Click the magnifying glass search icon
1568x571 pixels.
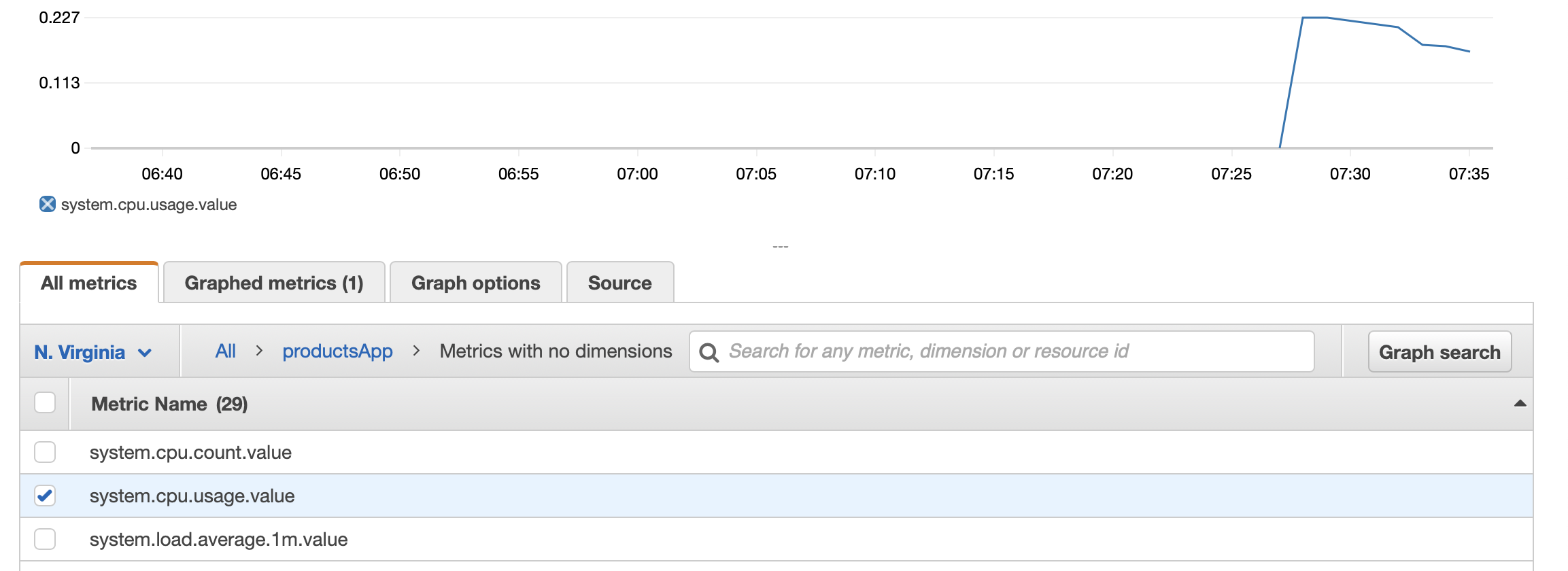coord(709,352)
